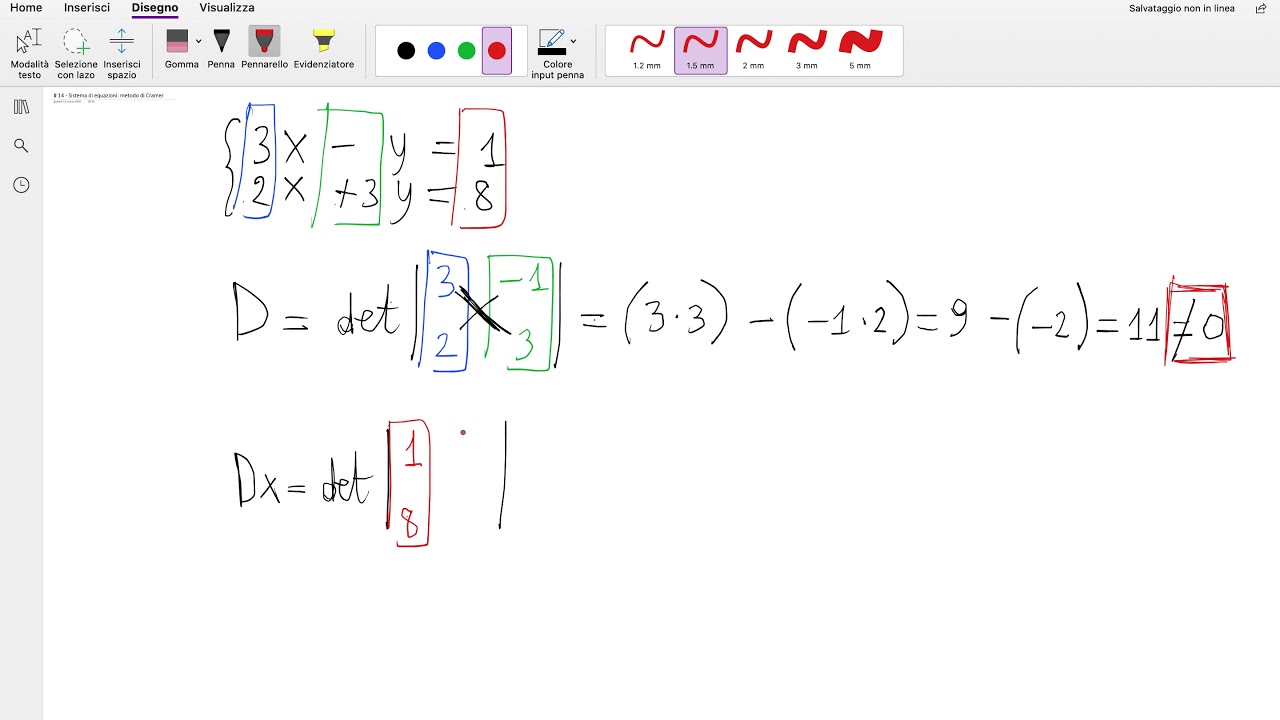Select the Evidenziatore highlighter tool
Screen dimensions: 1280x720
(x=324, y=49)
